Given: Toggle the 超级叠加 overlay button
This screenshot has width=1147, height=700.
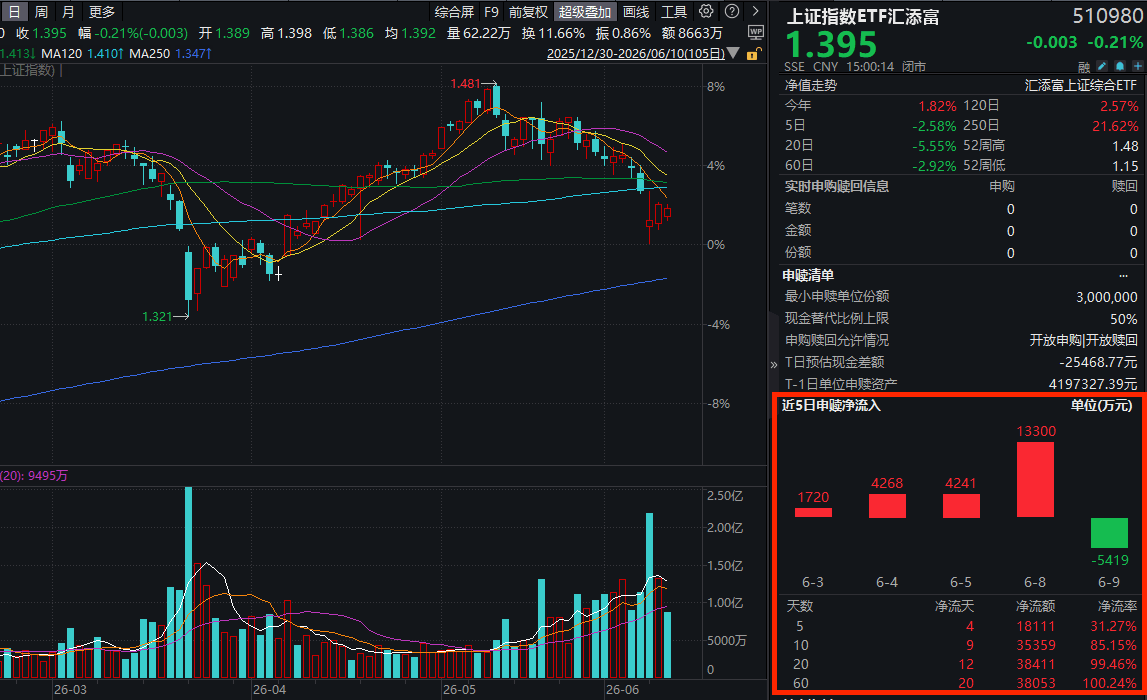Looking at the screenshot, I should point(584,12).
